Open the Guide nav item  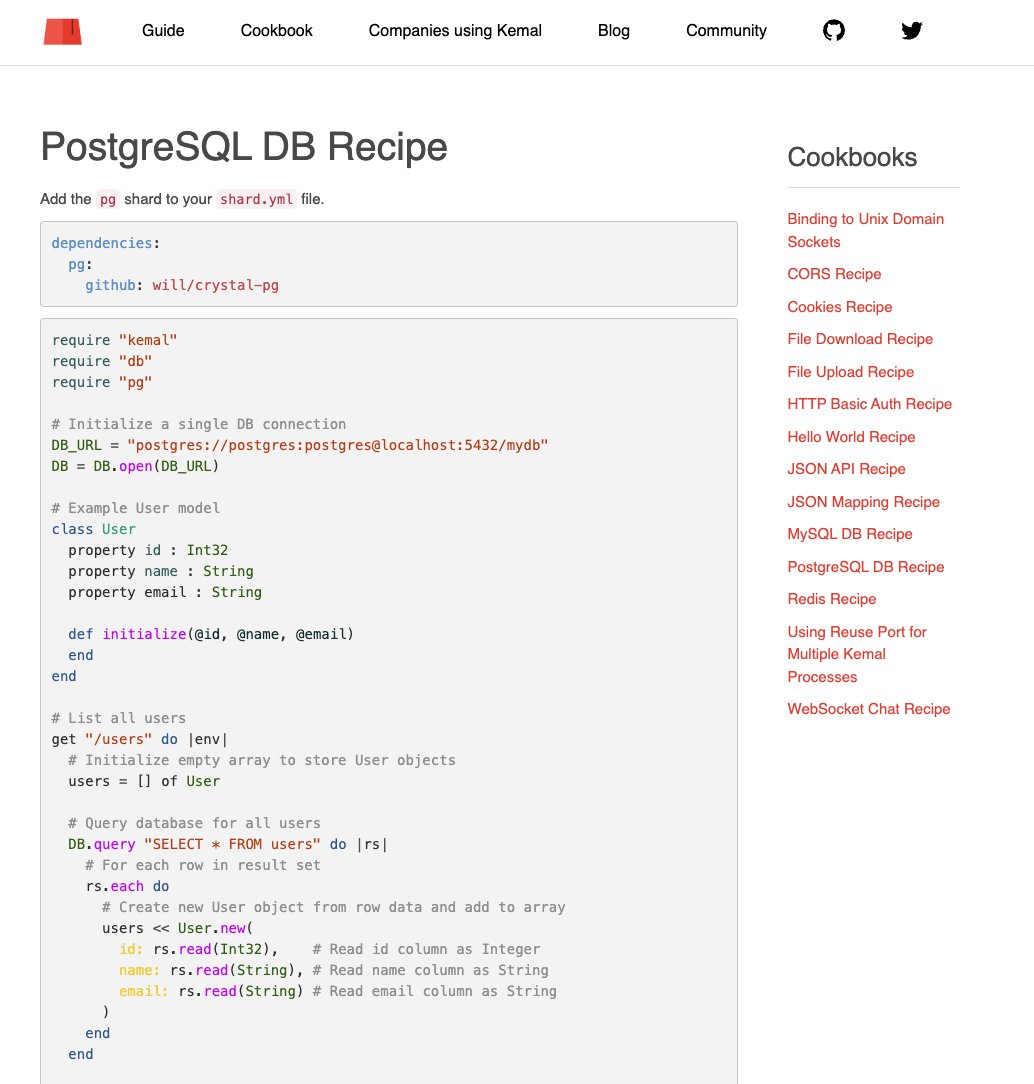click(163, 30)
